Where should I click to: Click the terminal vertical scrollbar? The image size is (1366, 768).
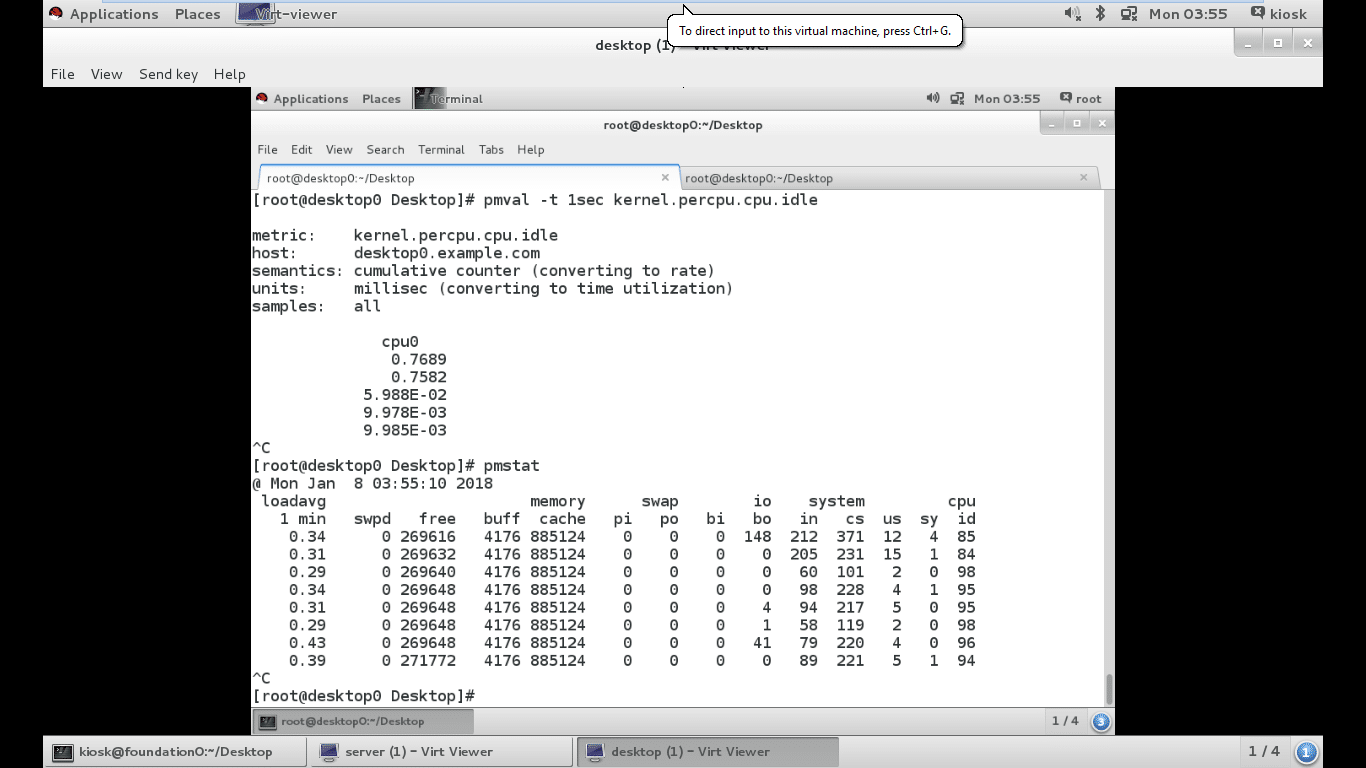coord(1107,688)
